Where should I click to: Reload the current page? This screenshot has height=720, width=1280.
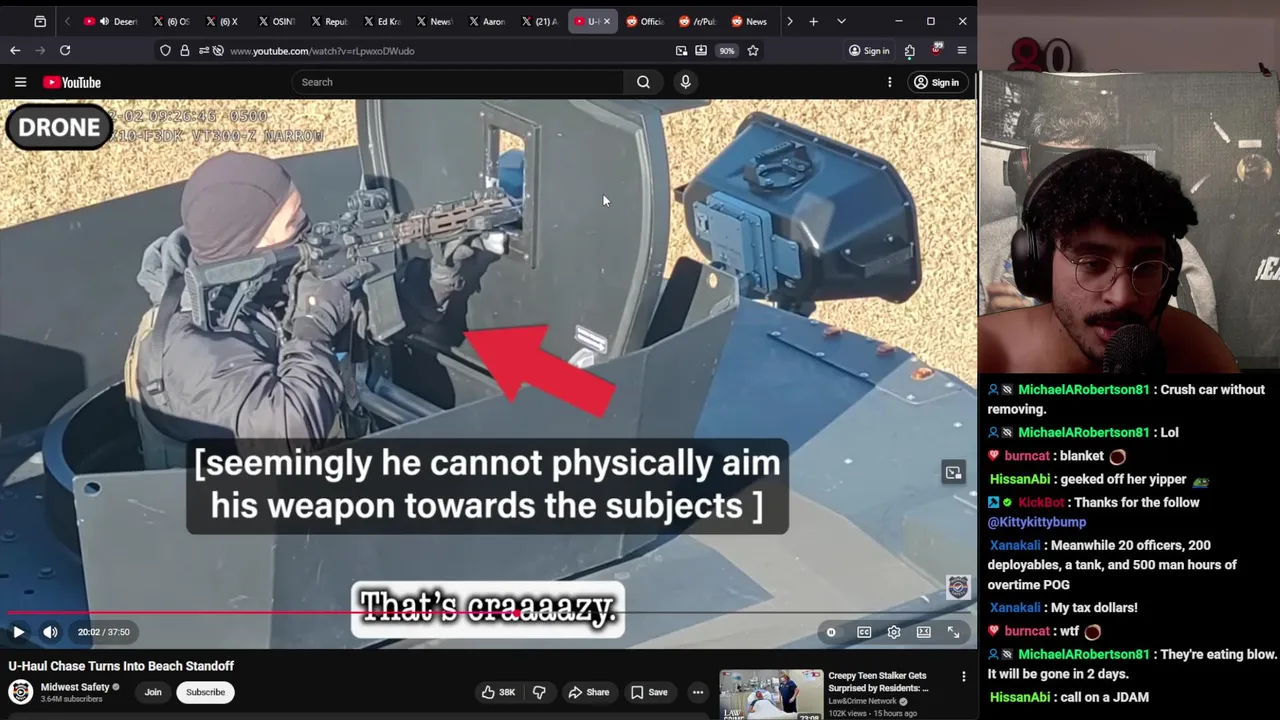pyautogui.click(x=65, y=51)
